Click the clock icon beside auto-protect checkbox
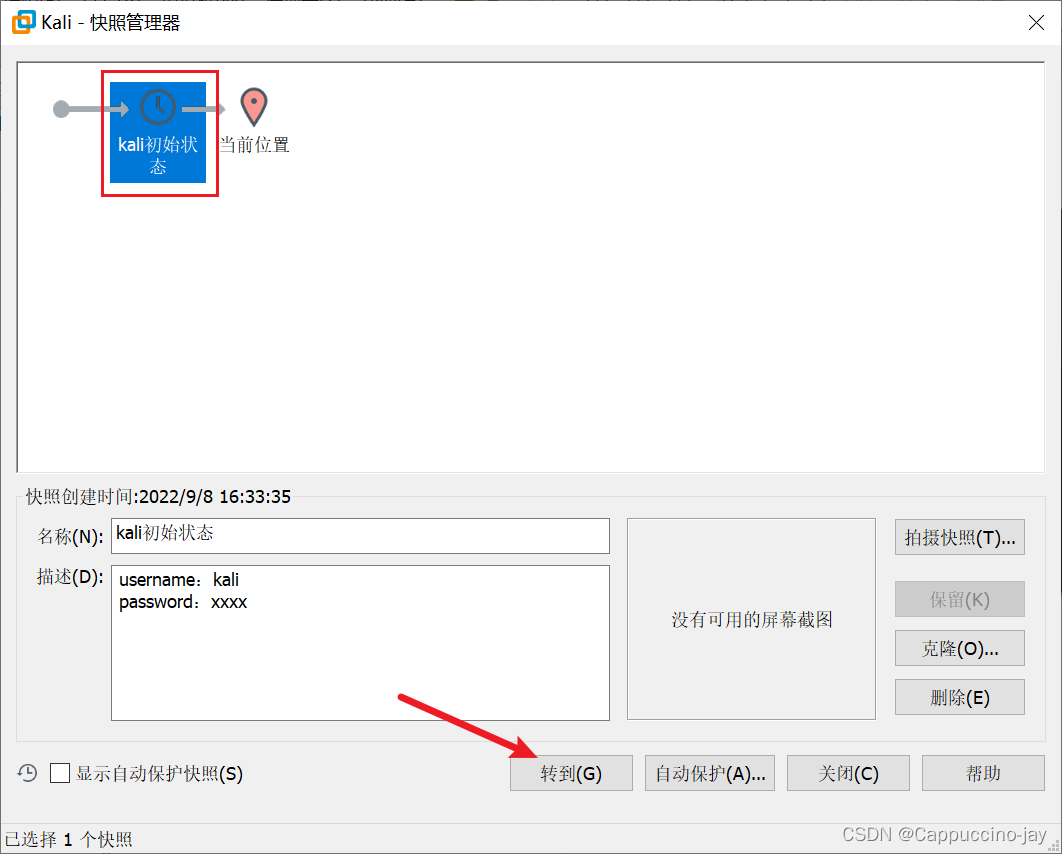1062x854 pixels. pos(27,773)
